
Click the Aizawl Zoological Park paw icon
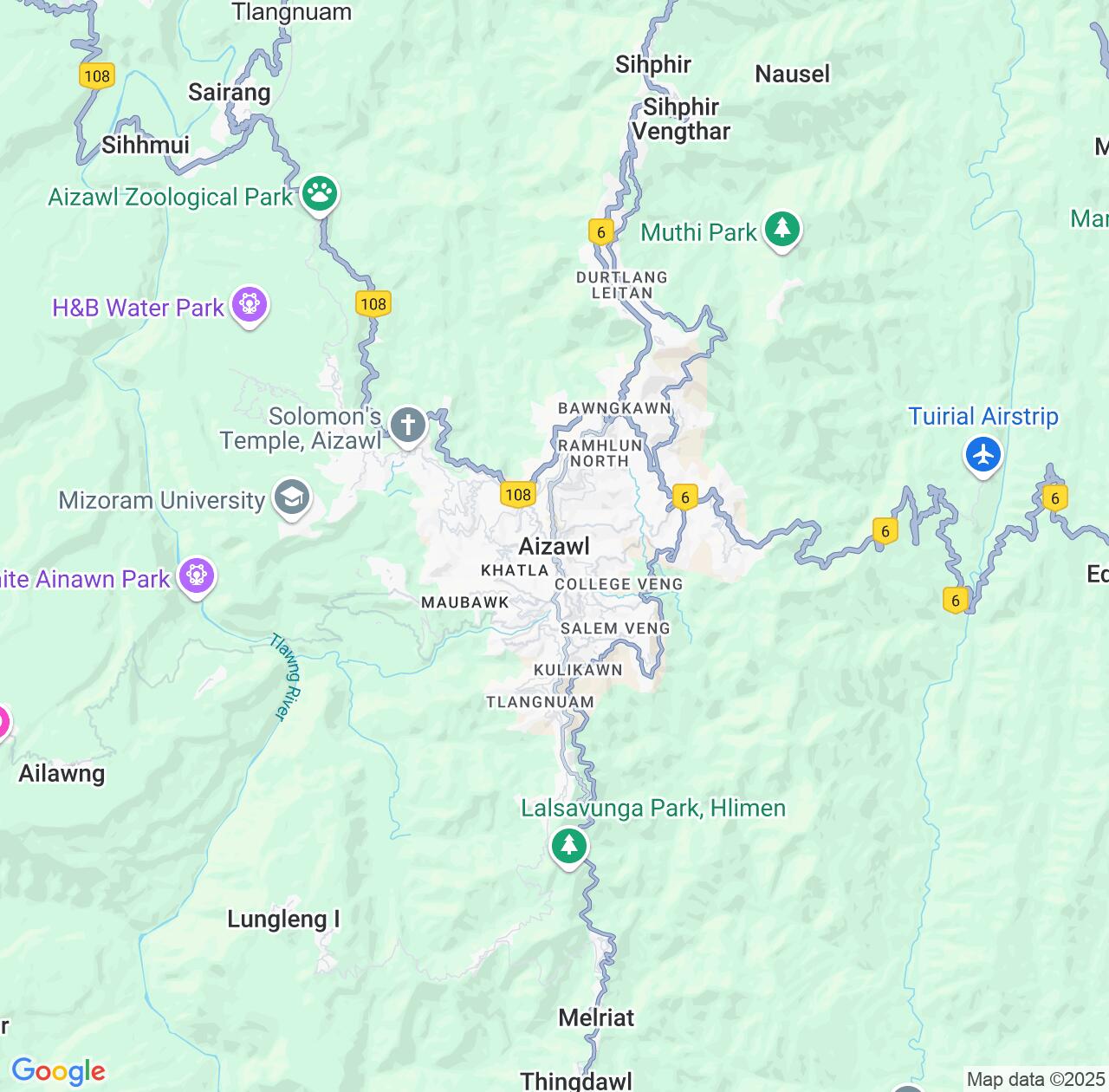tap(320, 193)
